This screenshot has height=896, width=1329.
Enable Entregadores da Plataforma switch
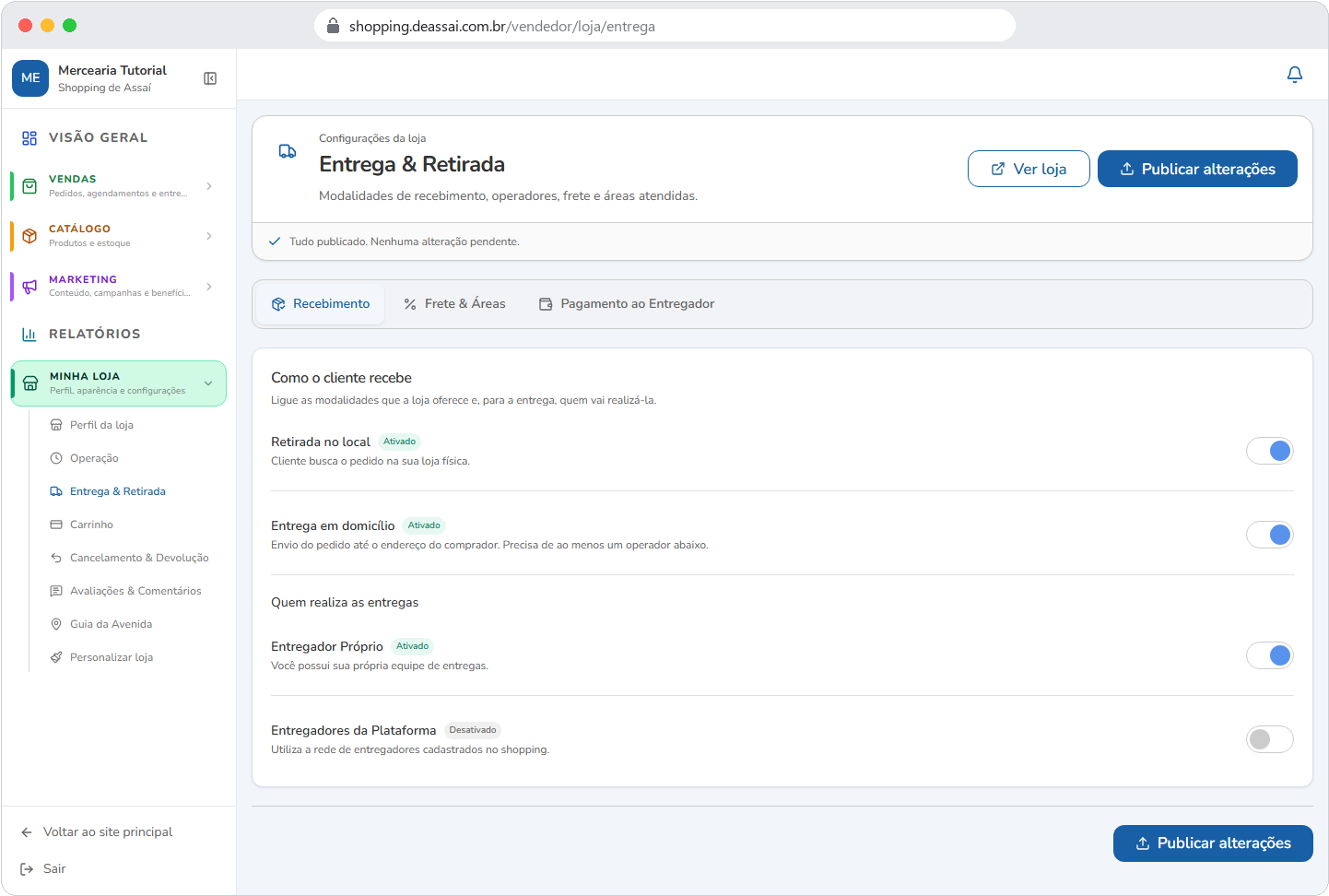[1270, 739]
